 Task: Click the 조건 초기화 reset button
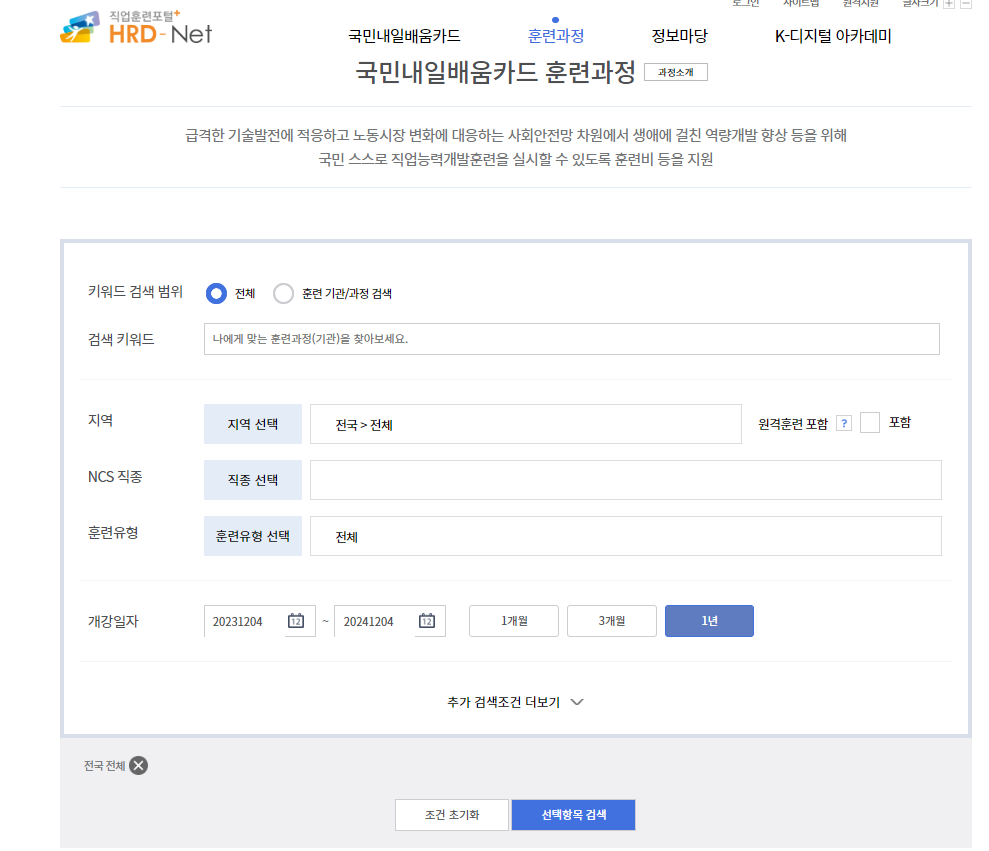451,814
